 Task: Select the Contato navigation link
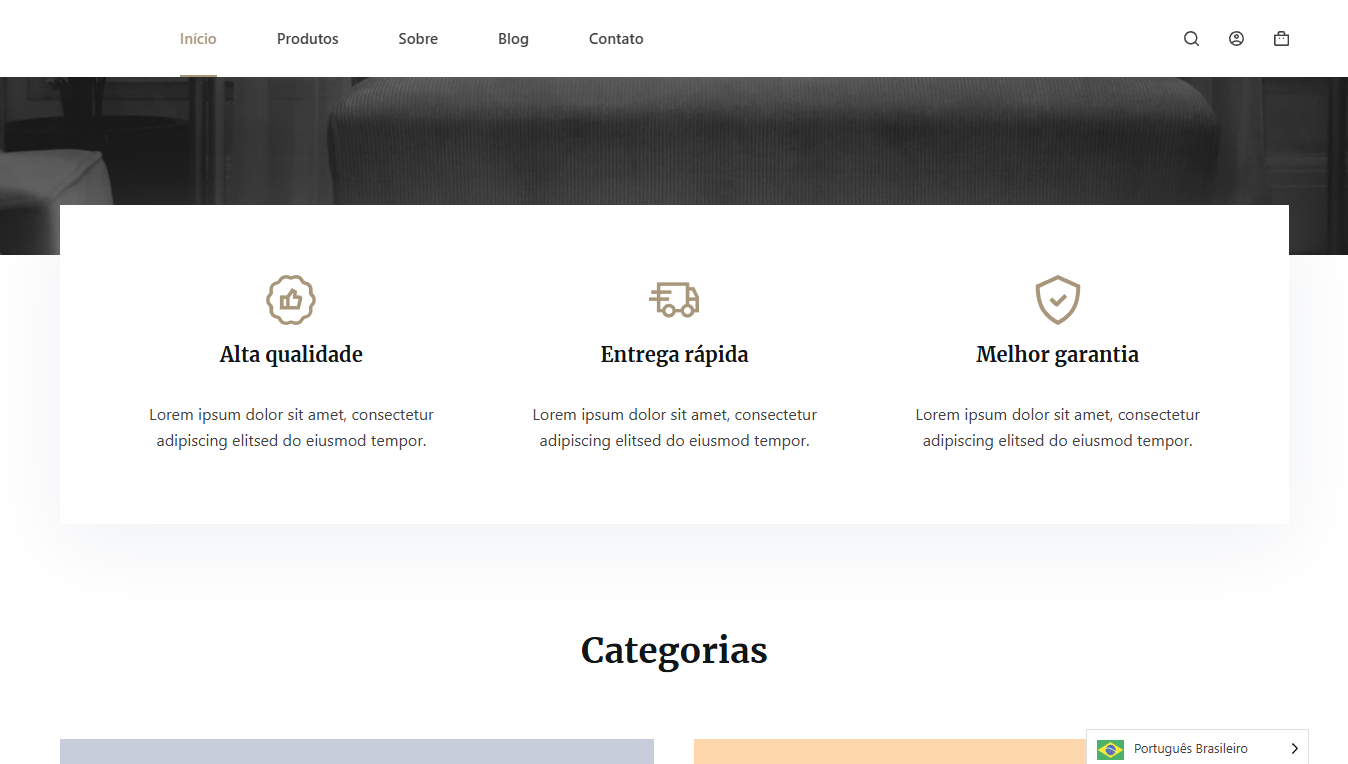(x=616, y=39)
